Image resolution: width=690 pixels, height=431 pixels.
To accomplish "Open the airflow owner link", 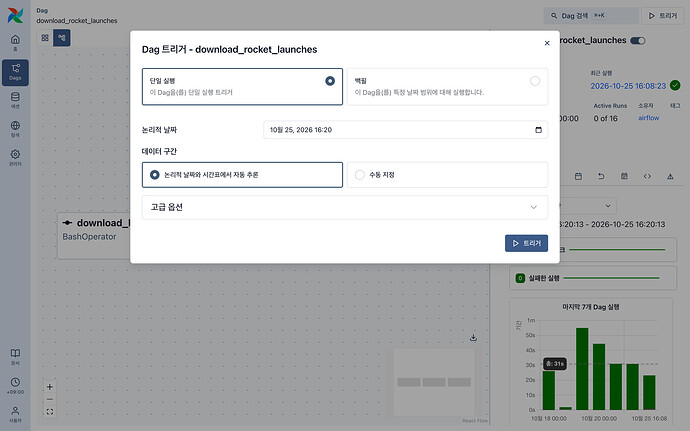I will click(649, 118).
